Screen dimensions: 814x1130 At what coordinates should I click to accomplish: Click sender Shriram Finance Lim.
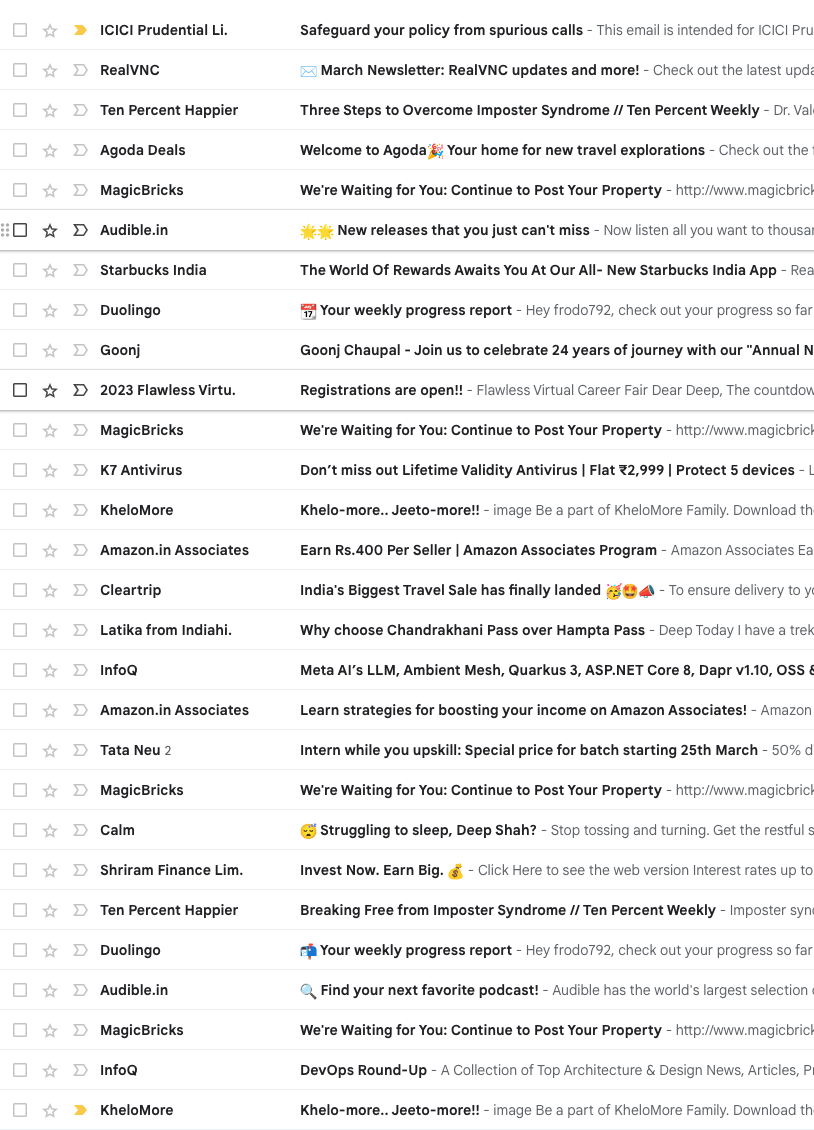(171, 870)
